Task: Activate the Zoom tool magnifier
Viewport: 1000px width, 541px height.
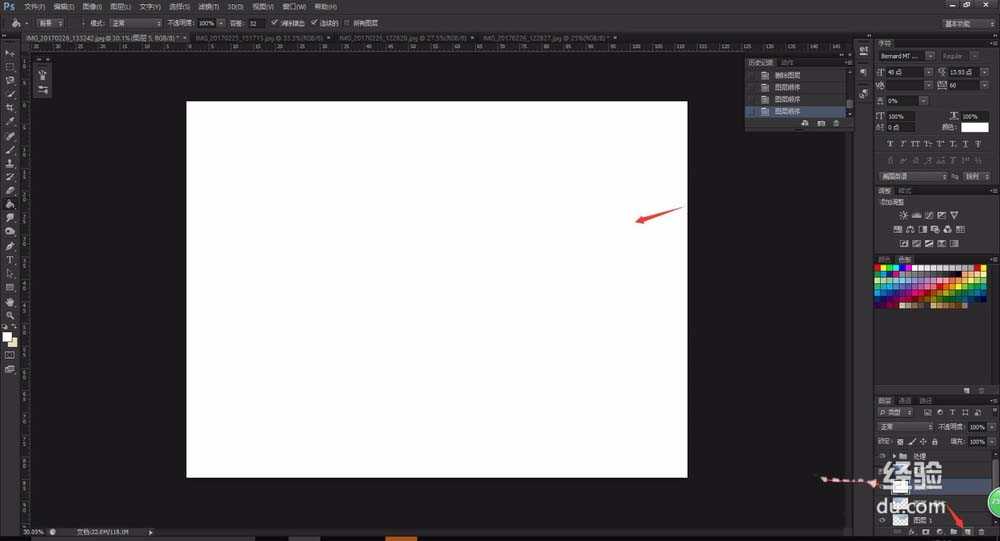Action: pyautogui.click(x=10, y=315)
